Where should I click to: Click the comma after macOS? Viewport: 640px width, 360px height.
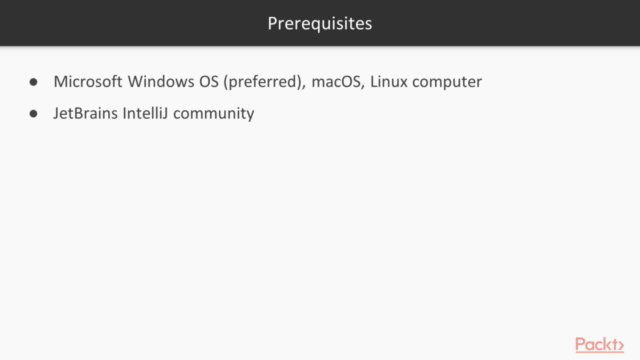click(363, 87)
